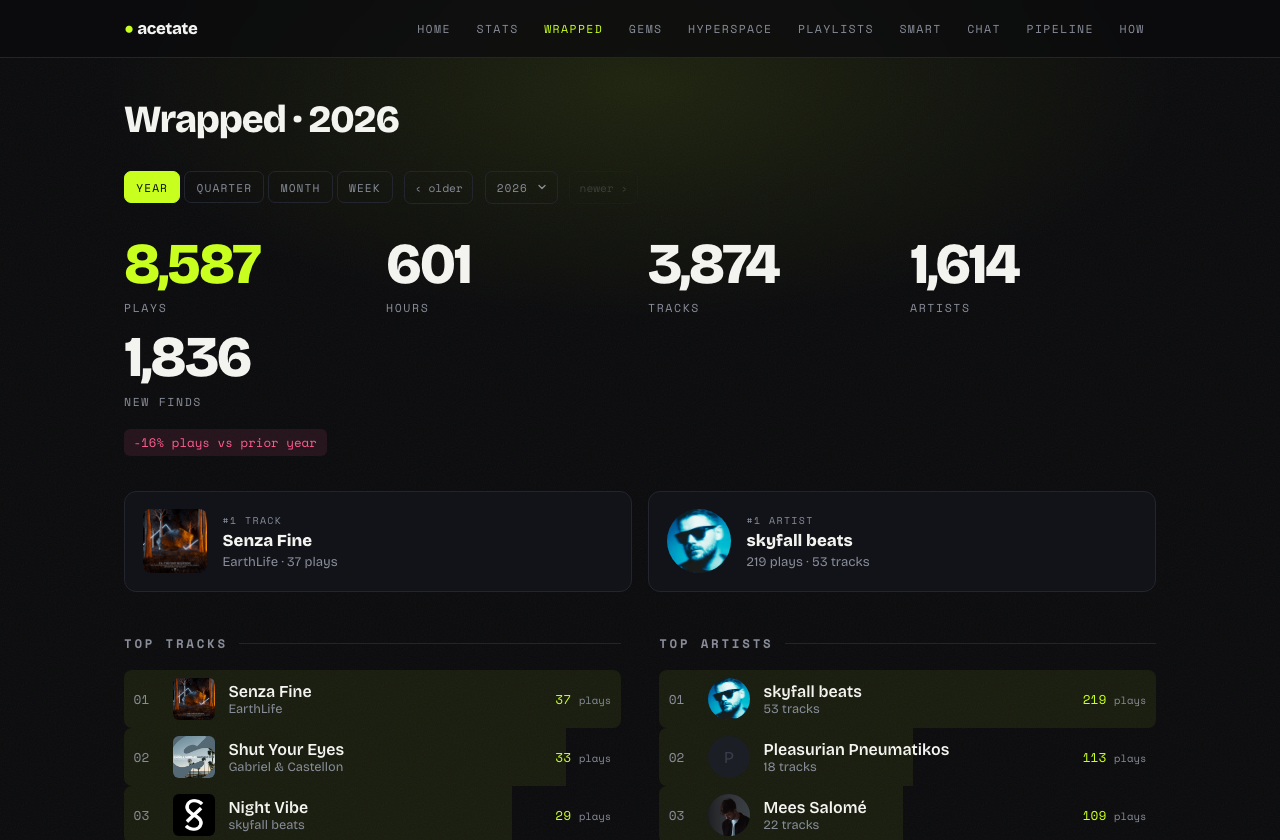Screen dimensions: 1280x840
Task: Open Senza Fine album art in #1 Track card
Action: click(175, 541)
